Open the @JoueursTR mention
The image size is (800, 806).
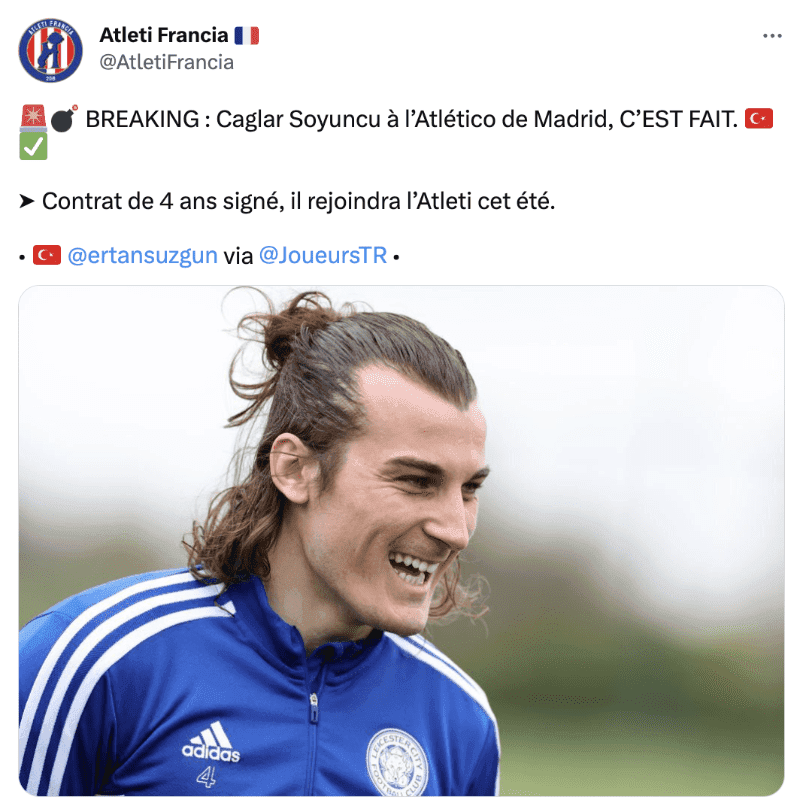point(323,255)
